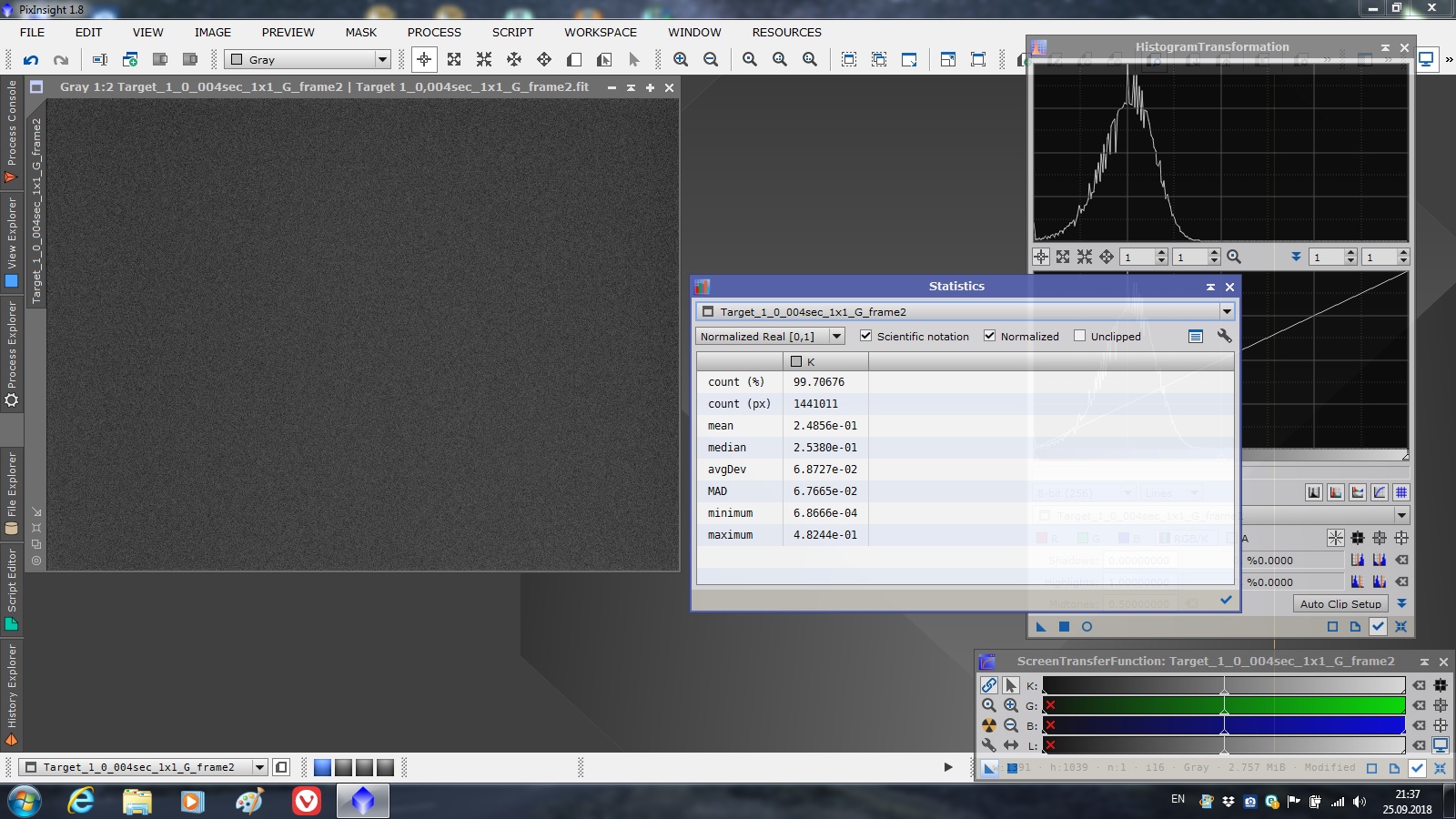The image size is (1456, 819).
Task: Redo using the toolbar redo arrow
Action: tap(61, 59)
